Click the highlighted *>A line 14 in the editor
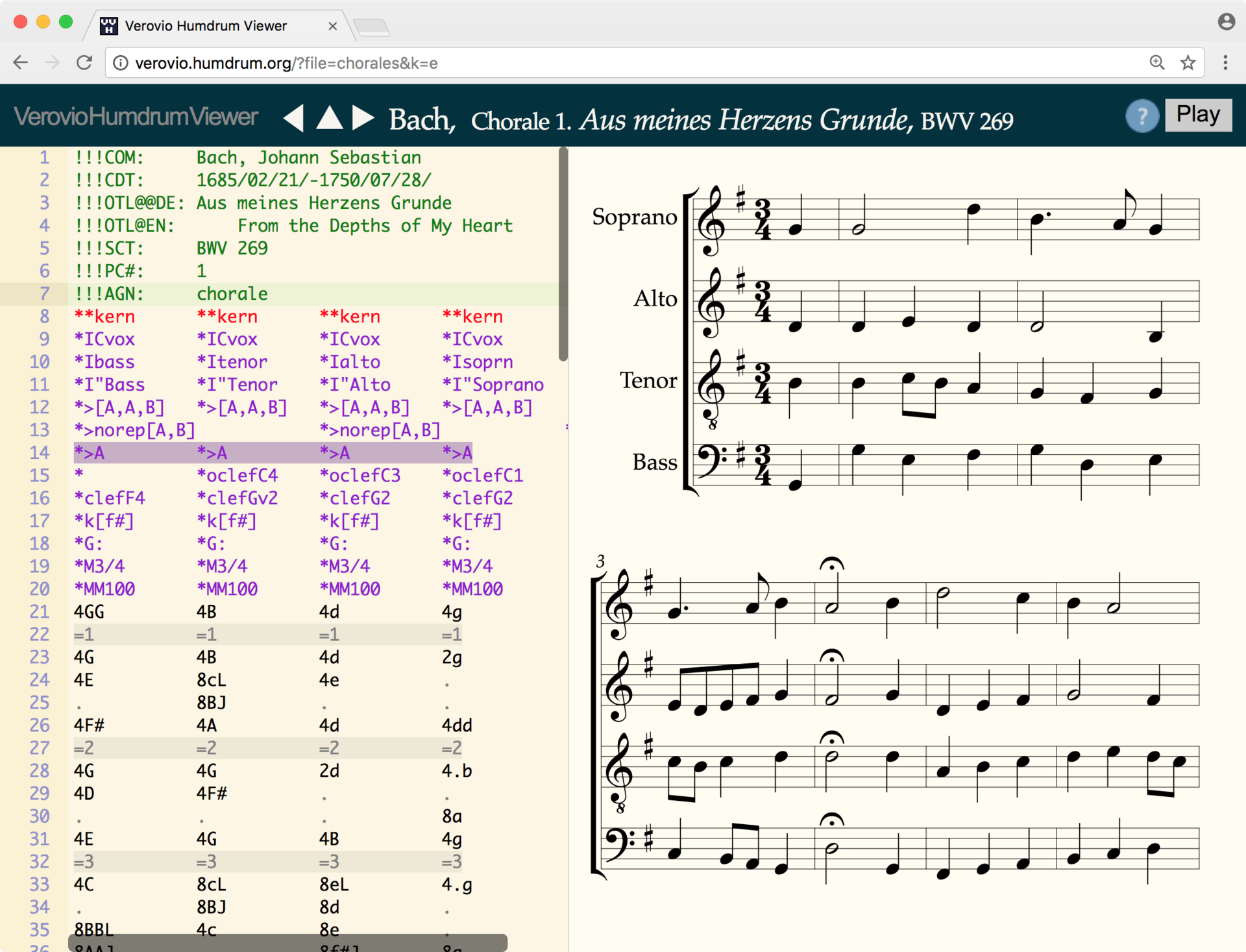This screenshot has height=952, width=1246. [273, 453]
